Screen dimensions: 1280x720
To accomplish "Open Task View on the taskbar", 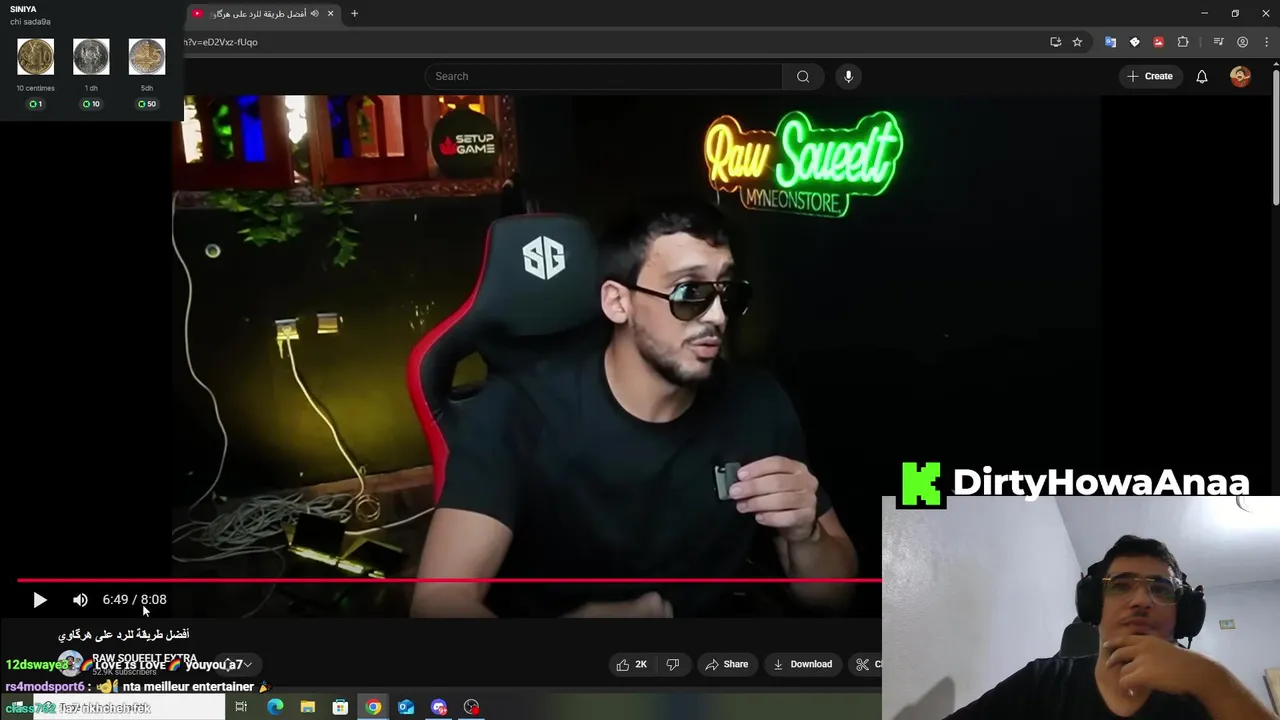I will click(241, 707).
